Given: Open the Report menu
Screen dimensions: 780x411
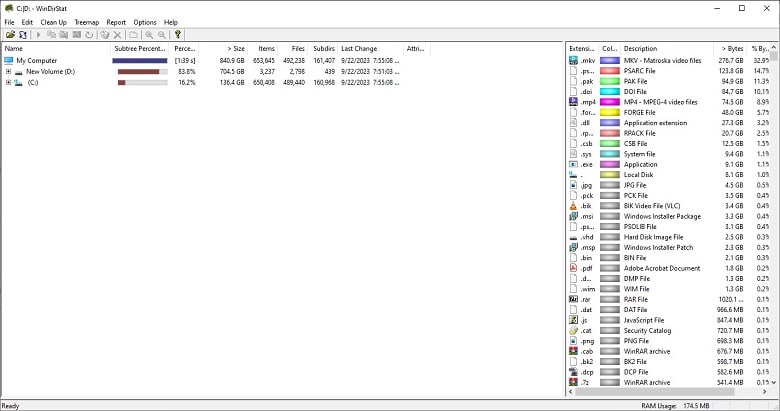Looking at the screenshot, I should [116, 22].
